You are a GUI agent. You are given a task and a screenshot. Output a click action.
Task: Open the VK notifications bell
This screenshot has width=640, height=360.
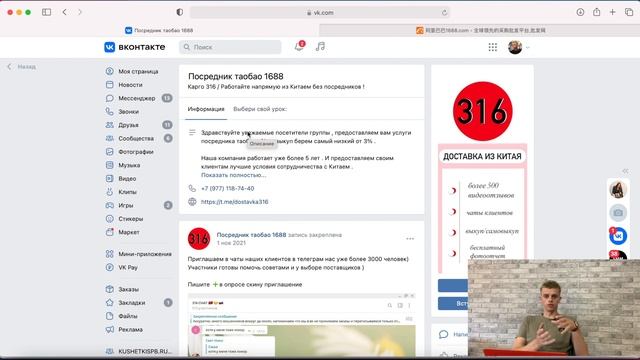(x=299, y=47)
